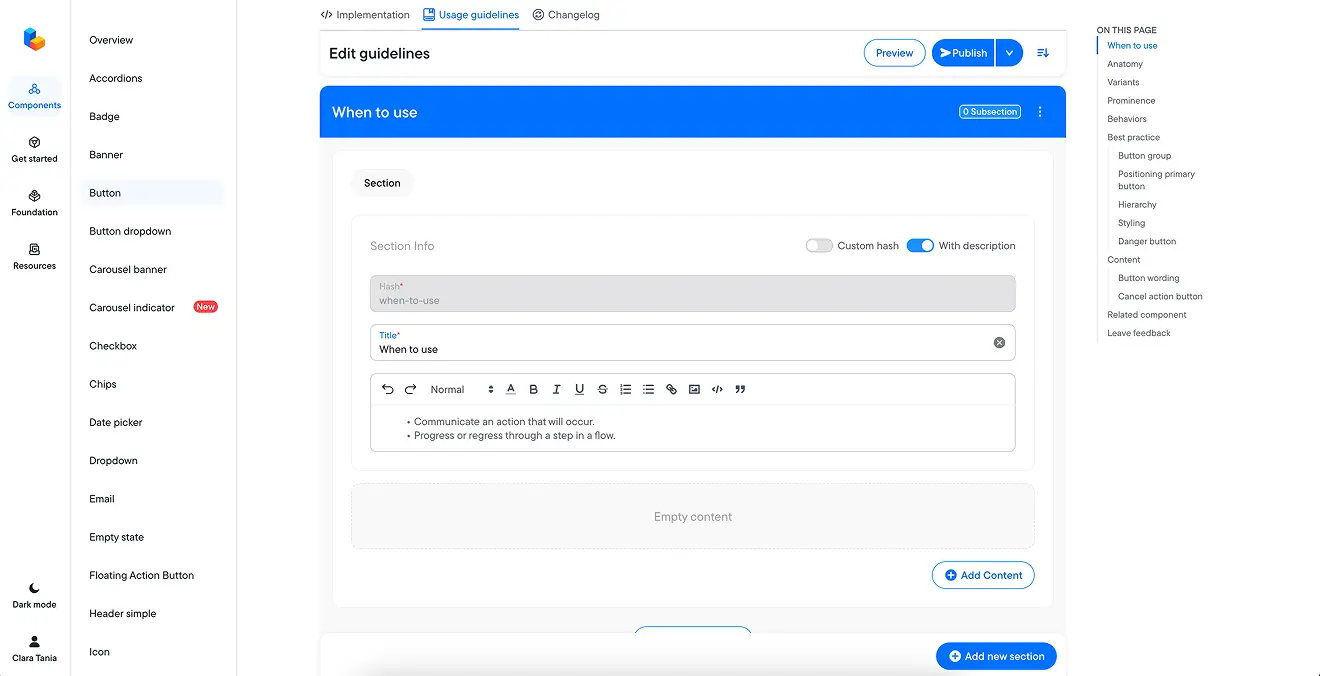The image size is (1320, 676).
Task: Jump to Variants on this page
Action: pyautogui.click(x=1123, y=82)
